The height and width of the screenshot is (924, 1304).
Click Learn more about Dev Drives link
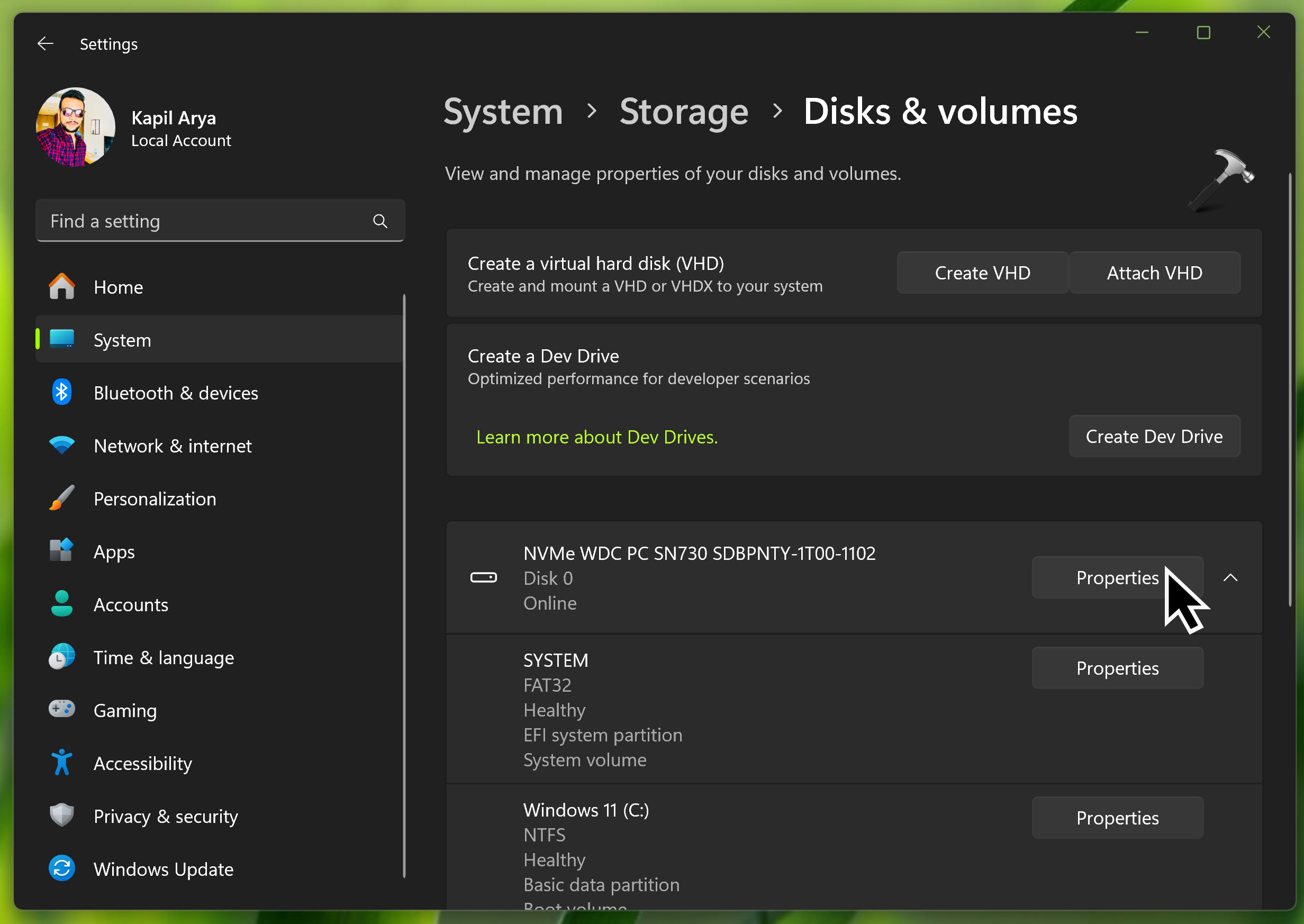coord(597,437)
